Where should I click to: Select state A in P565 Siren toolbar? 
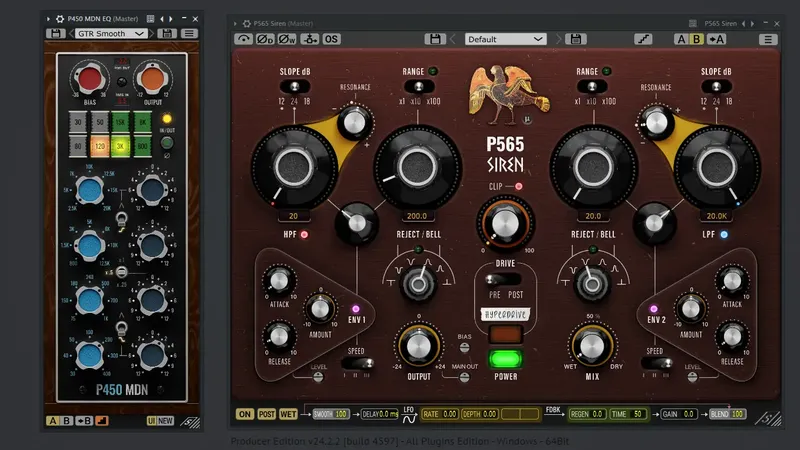681,39
